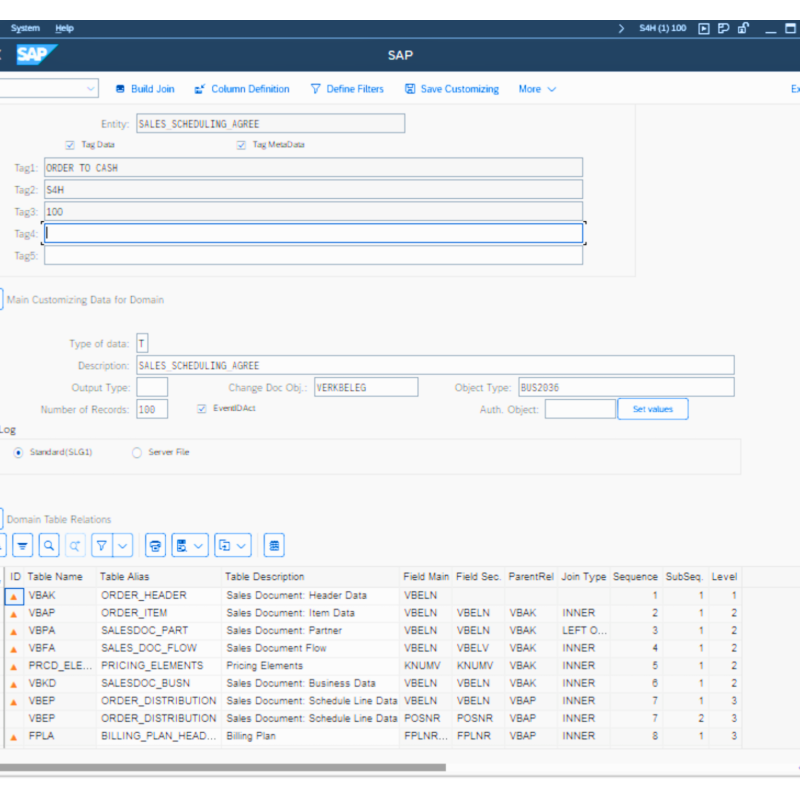Open the dropdown arrow next to the filter icon
This screenshot has height=800, width=800.
[122, 545]
